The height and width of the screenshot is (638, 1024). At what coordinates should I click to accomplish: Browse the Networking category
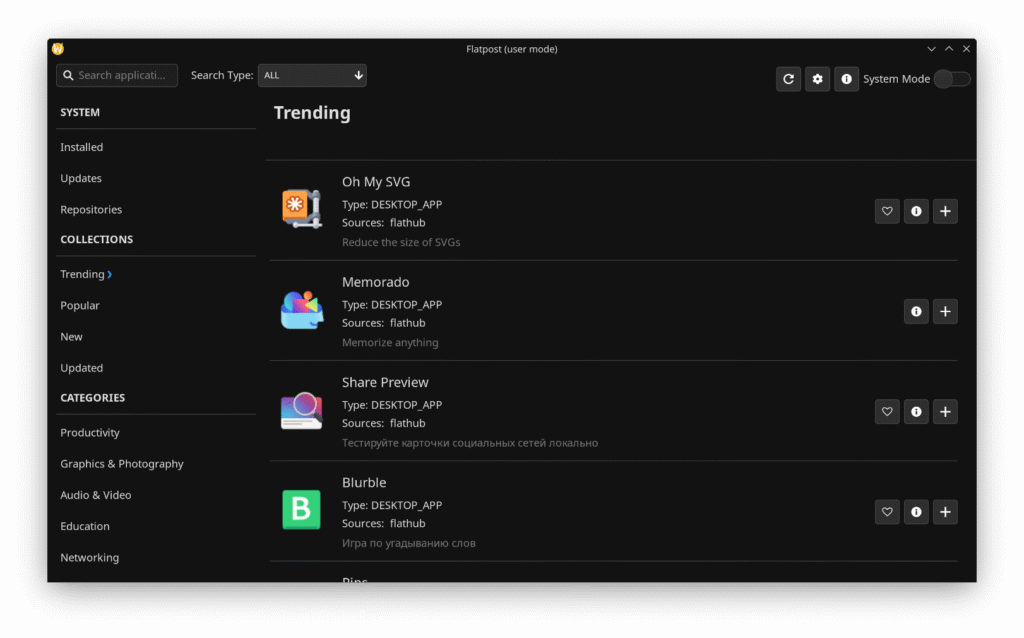point(89,558)
